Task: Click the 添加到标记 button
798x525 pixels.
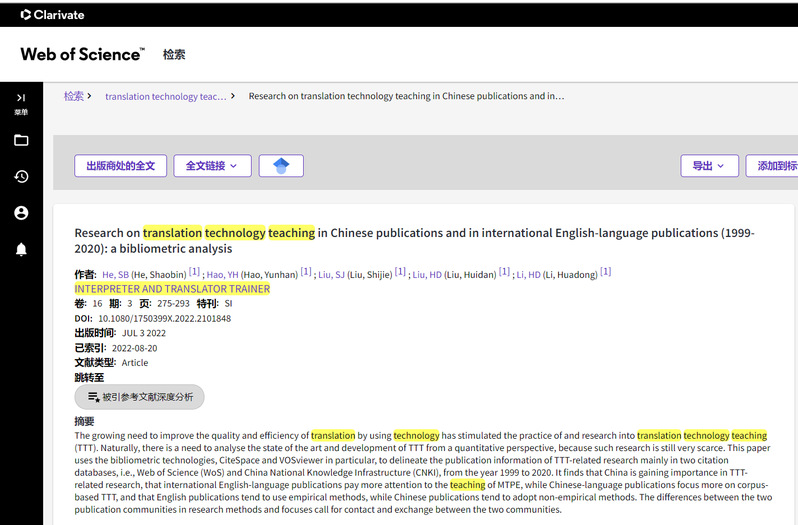Action: click(x=776, y=166)
